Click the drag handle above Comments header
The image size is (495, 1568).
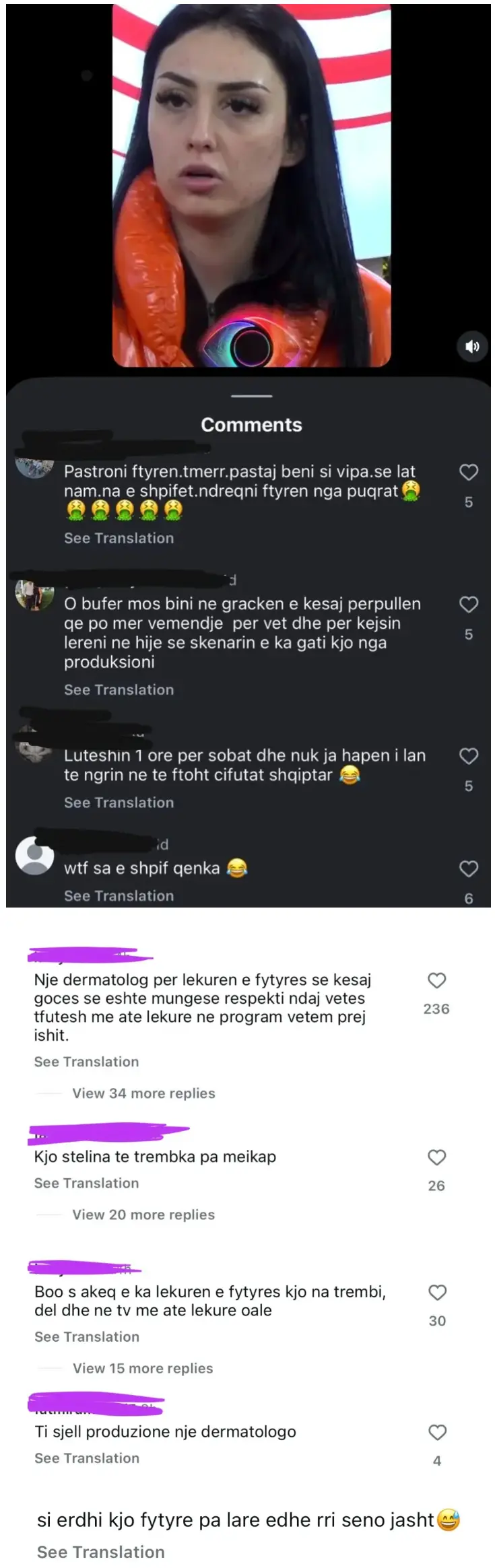[x=251, y=396]
